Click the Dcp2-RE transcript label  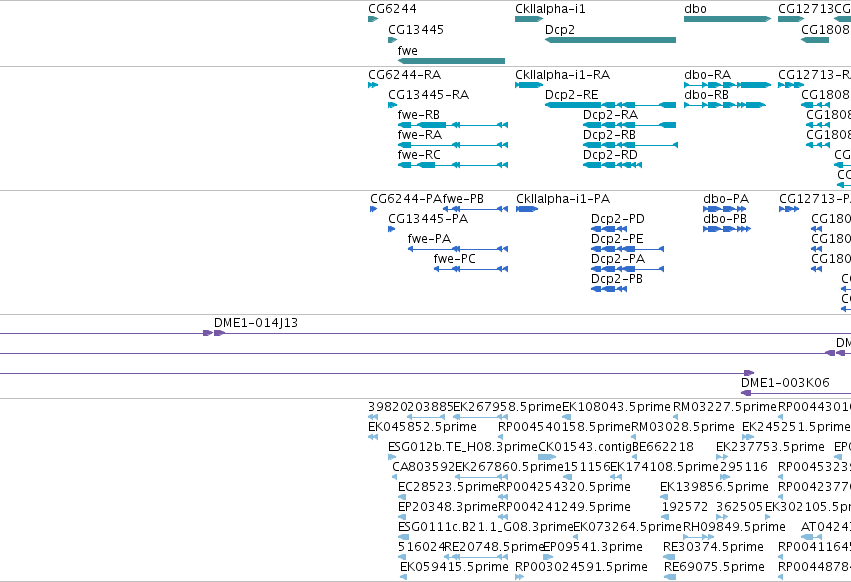(x=571, y=95)
